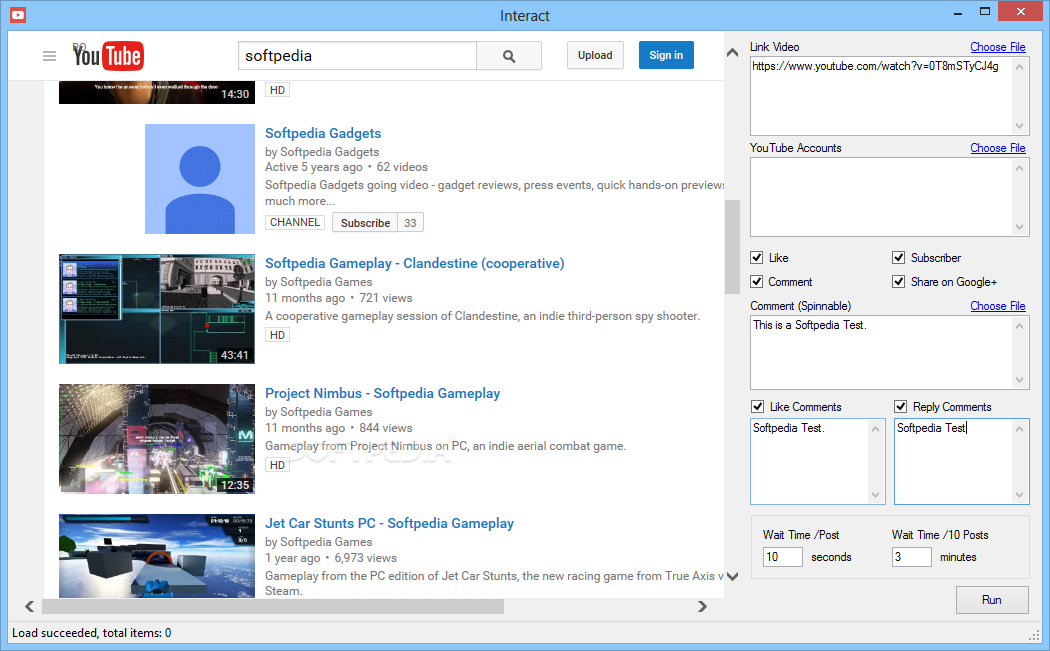Open Softpedia Gameplay - Clandestine title link
This screenshot has width=1050, height=651.
pos(415,263)
